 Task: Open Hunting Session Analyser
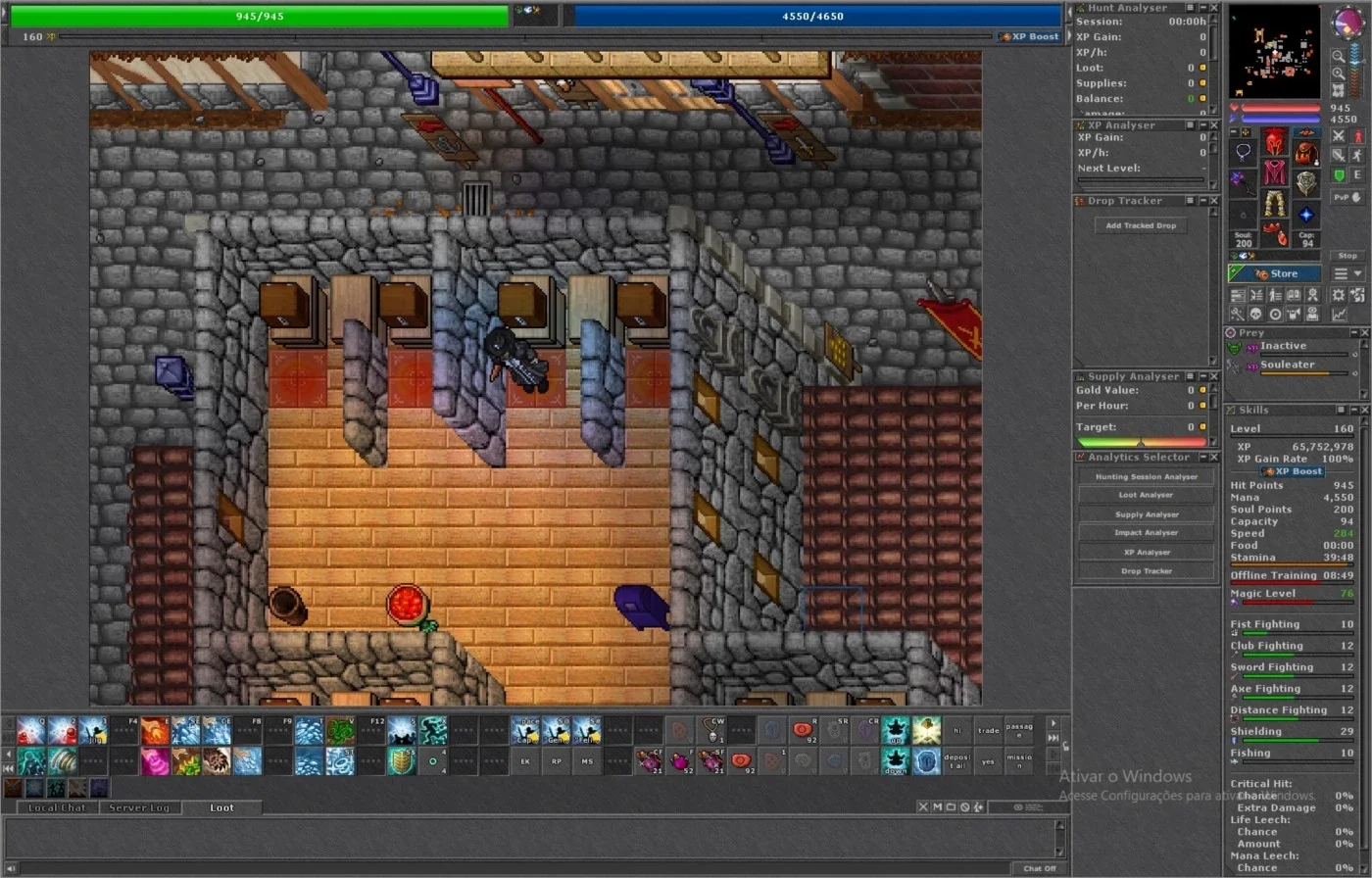coord(1146,476)
